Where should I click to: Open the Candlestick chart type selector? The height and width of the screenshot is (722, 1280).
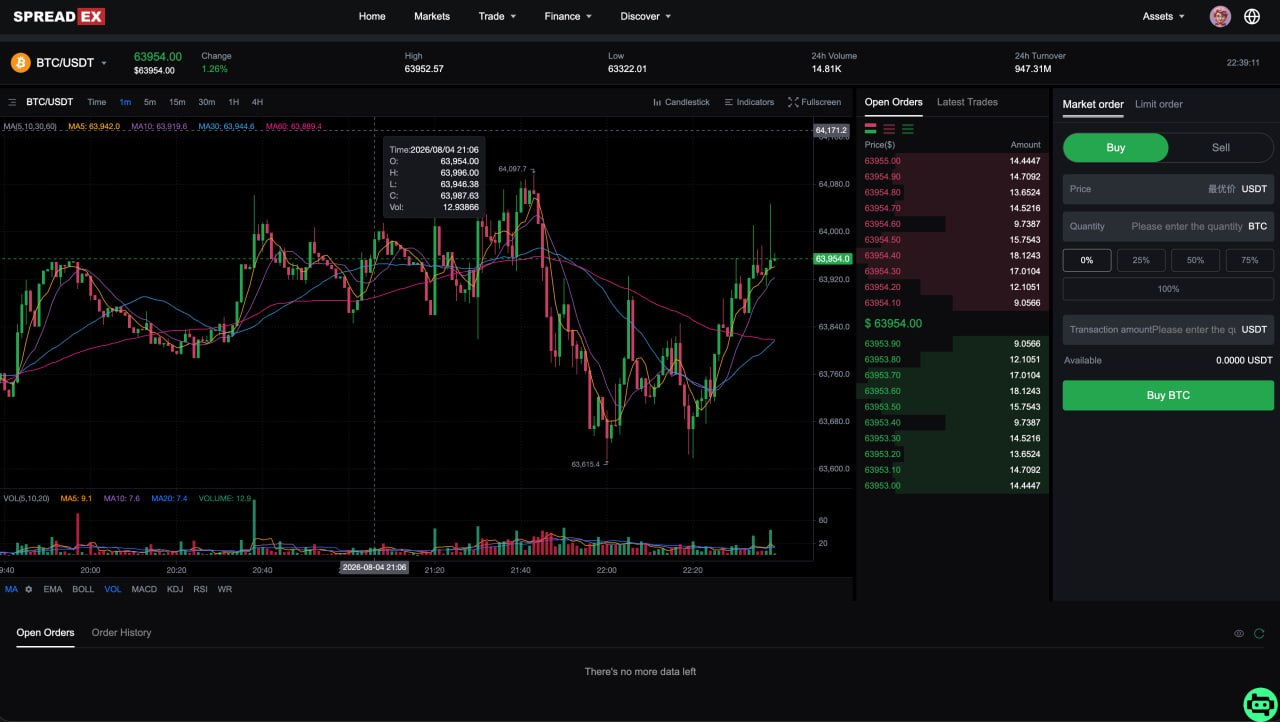point(681,102)
